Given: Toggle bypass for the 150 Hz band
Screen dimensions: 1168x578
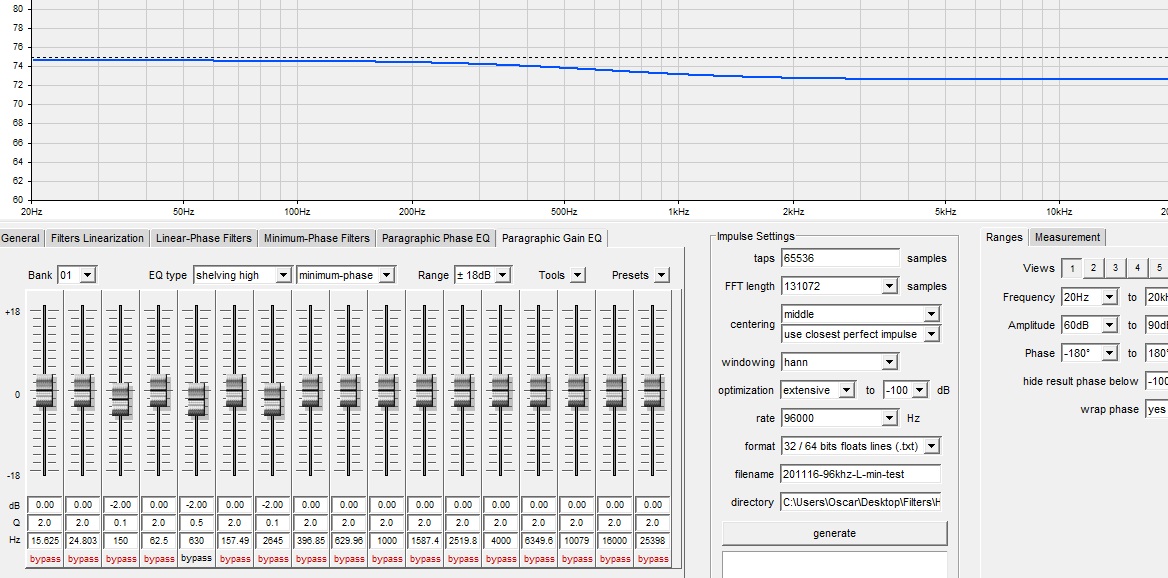Looking at the screenshot, I should click(x=121, y=559).
